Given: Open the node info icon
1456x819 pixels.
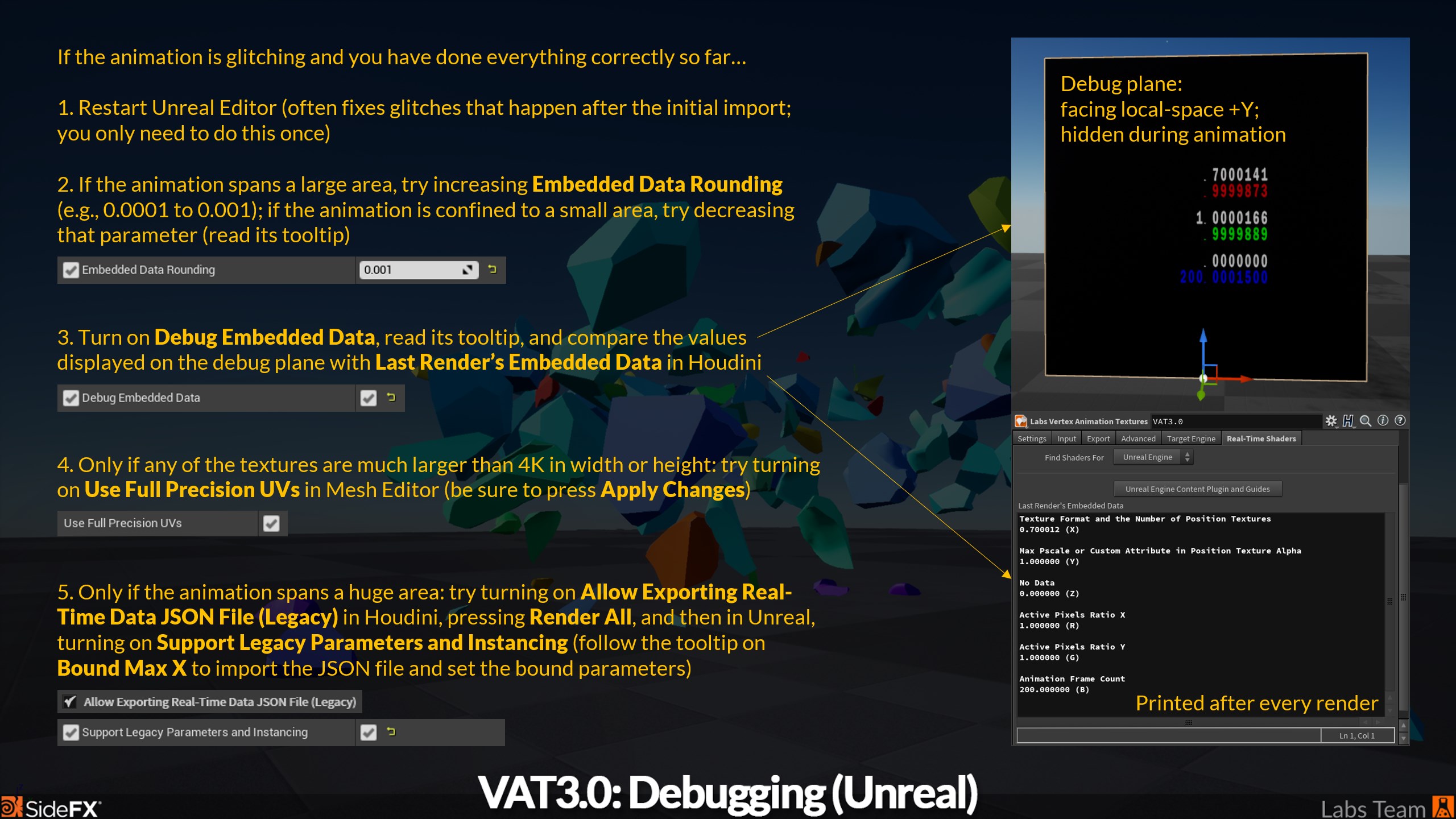Looking at the screenshot, I should [1383, 420].
